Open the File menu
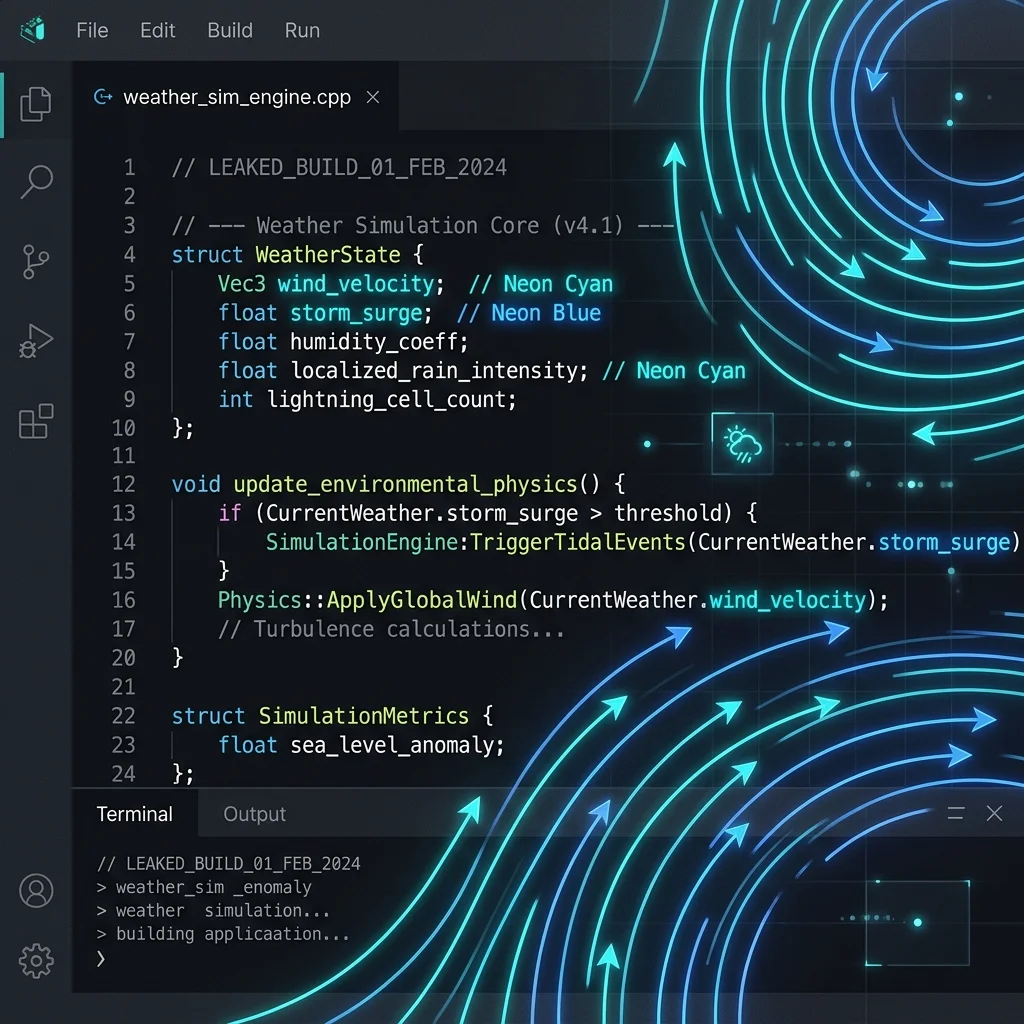This screenshot has height=1024, width=1024. (92, 30)
